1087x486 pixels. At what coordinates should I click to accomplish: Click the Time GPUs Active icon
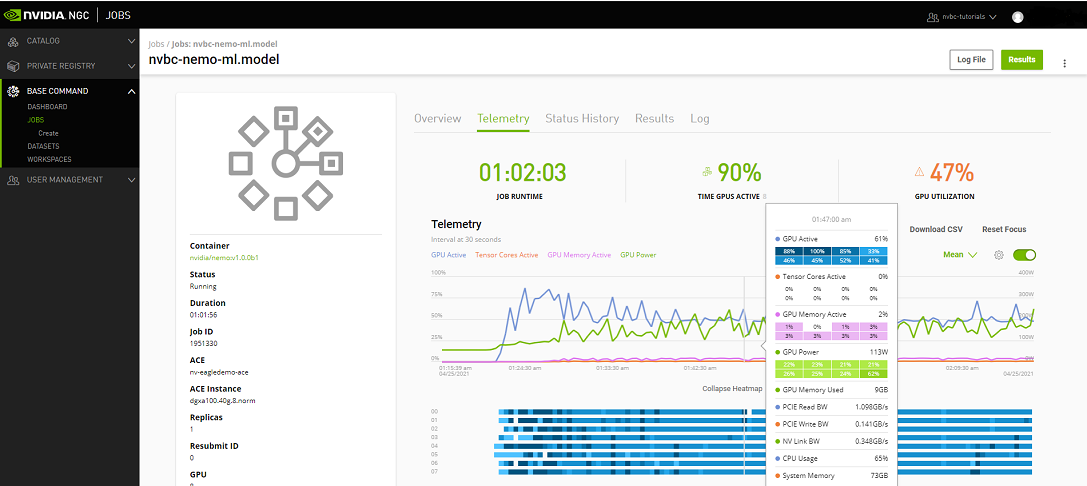pyautogui.click(x=707, y=171)
